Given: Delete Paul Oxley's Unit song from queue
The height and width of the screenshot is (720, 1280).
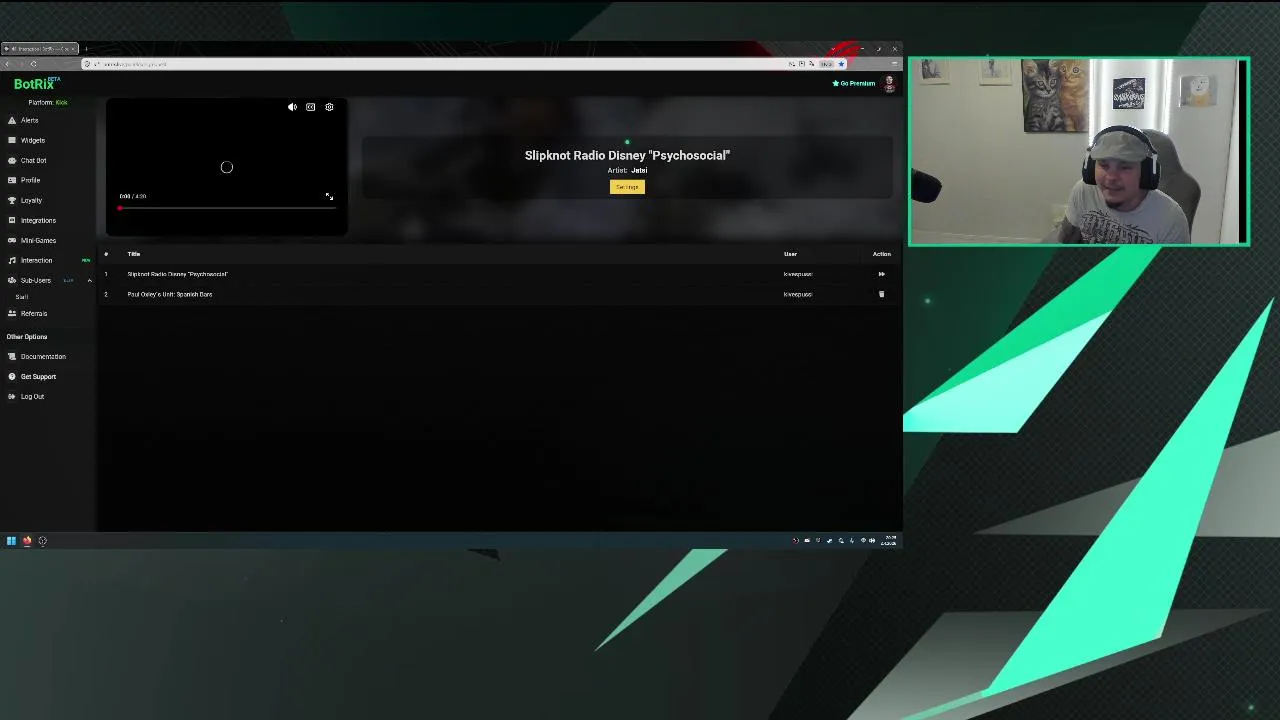Looking at the screenshot, I should 881,294.
